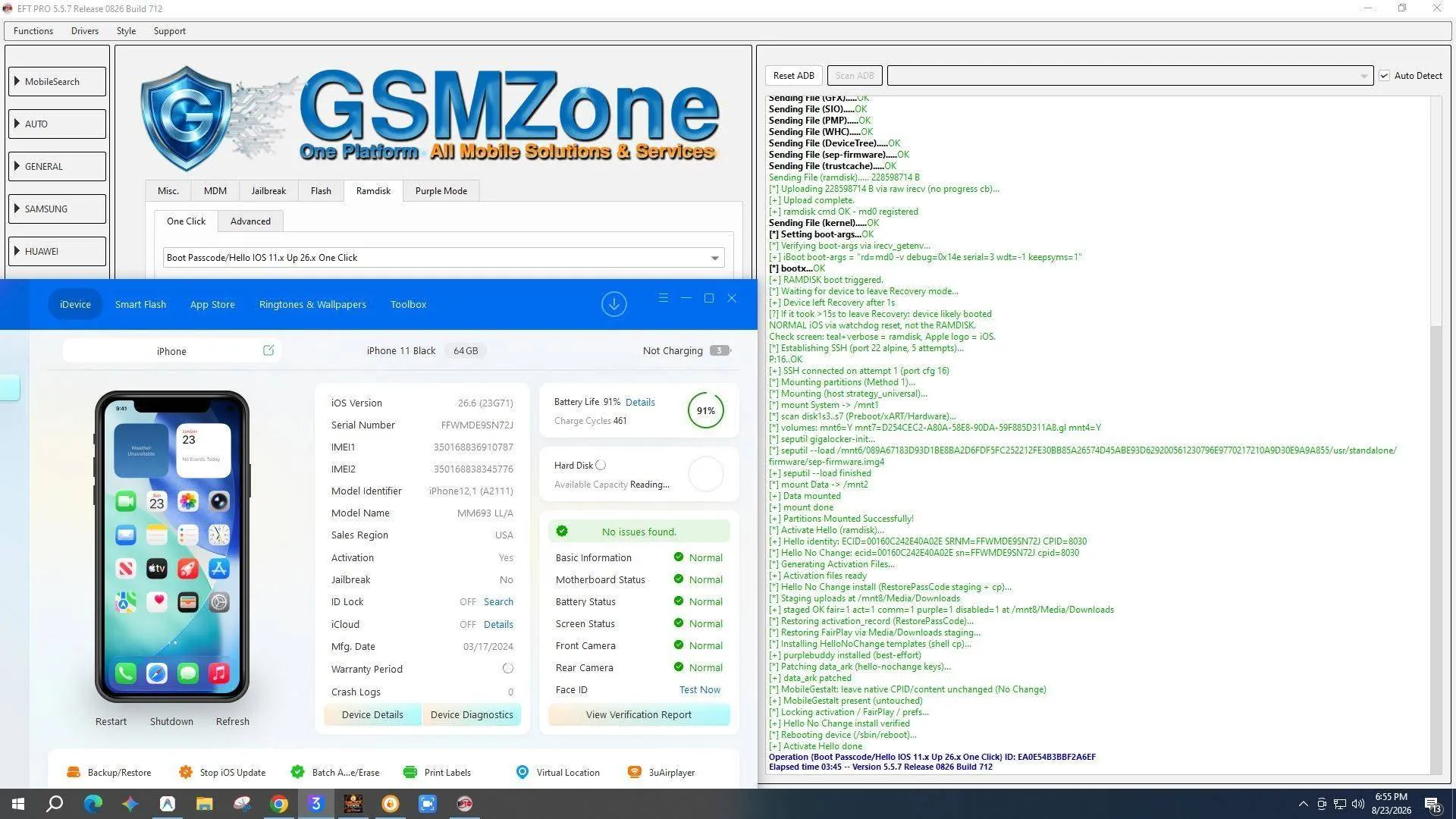Click the volume icon in system tray
1456x819 pixels.
(x=1358, y=804)
